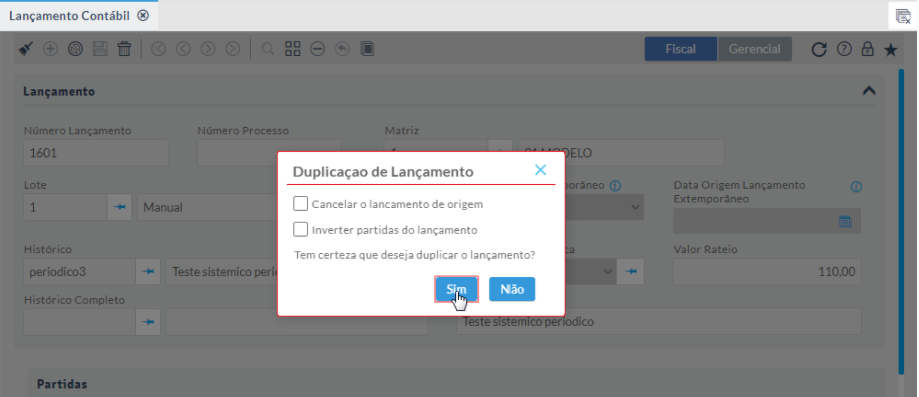Collapse the Lançamento section chevron
Image resolution: width=919 pixels, height=397 pixels.
pos(869,91)
